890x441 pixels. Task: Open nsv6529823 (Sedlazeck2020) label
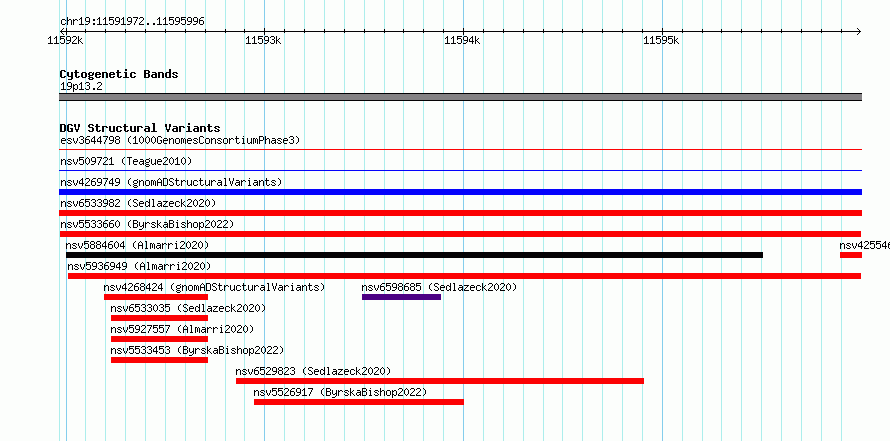[x=313, y=371]
